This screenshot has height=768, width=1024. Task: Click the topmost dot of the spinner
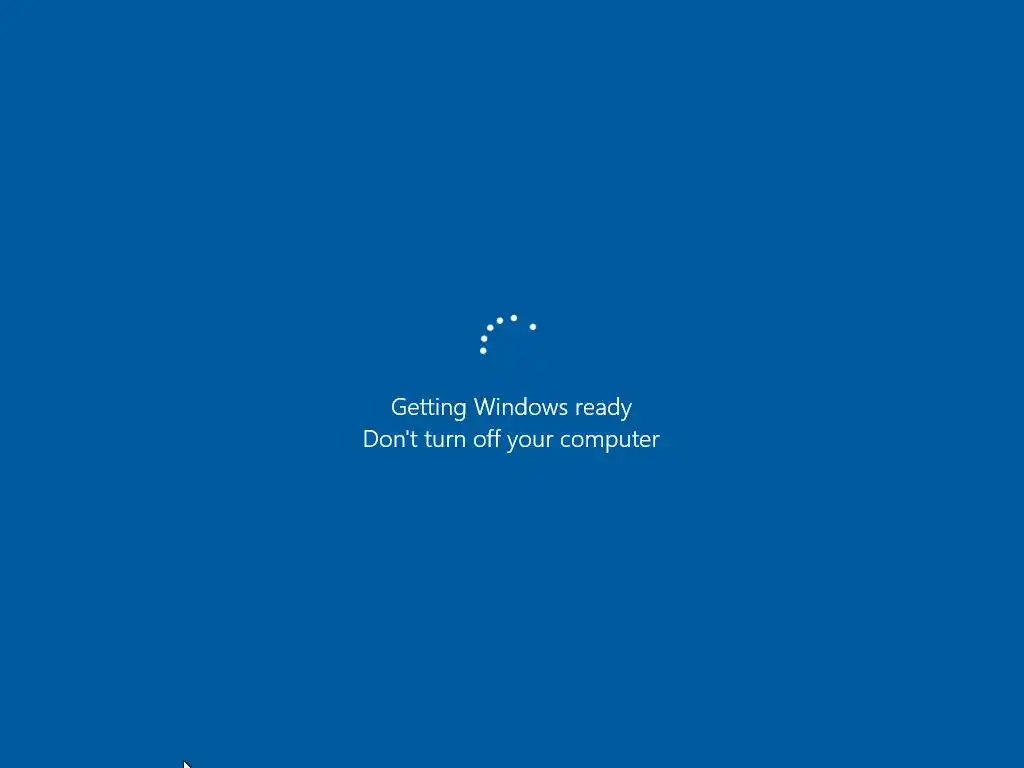pos(514,318)
